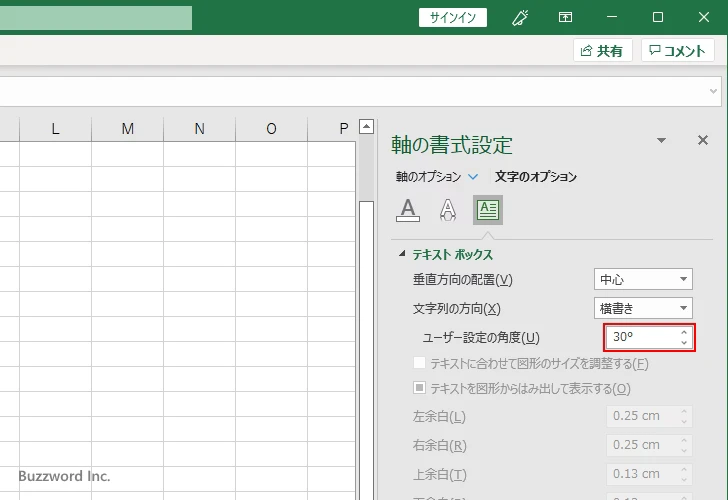Click the 文字列の方向(X) label
Viewport: 728px width, 500px height.
(456, 309)
